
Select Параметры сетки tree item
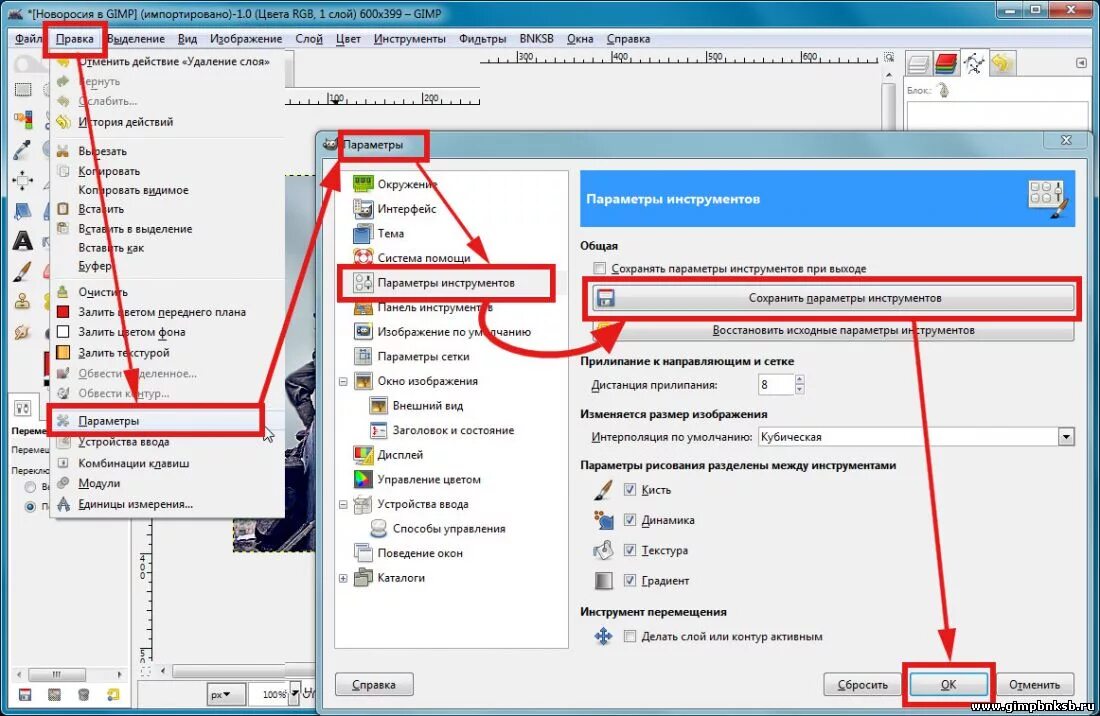tap(423, 356)
